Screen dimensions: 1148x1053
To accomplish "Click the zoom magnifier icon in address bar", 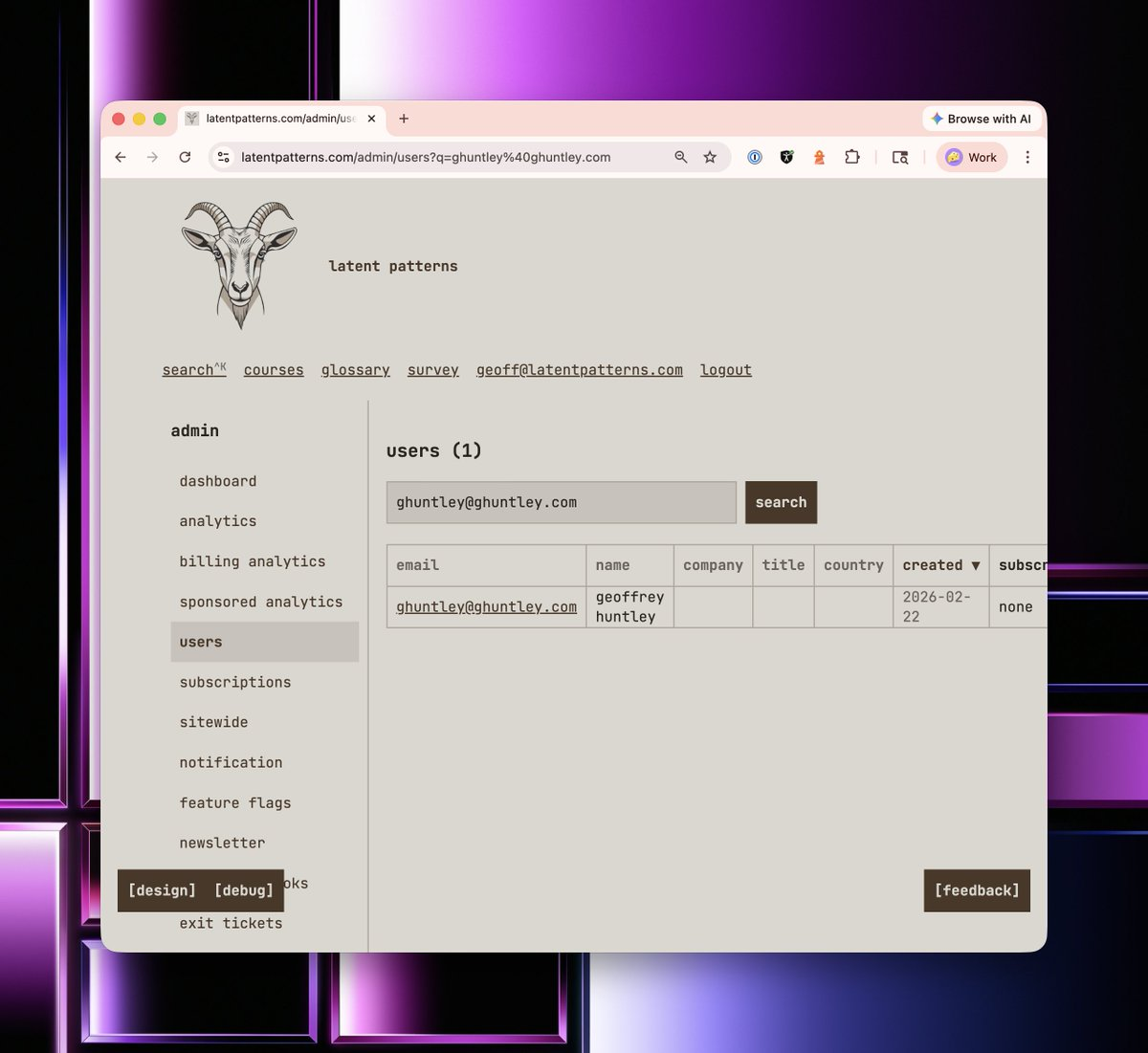I will point(681,157).
